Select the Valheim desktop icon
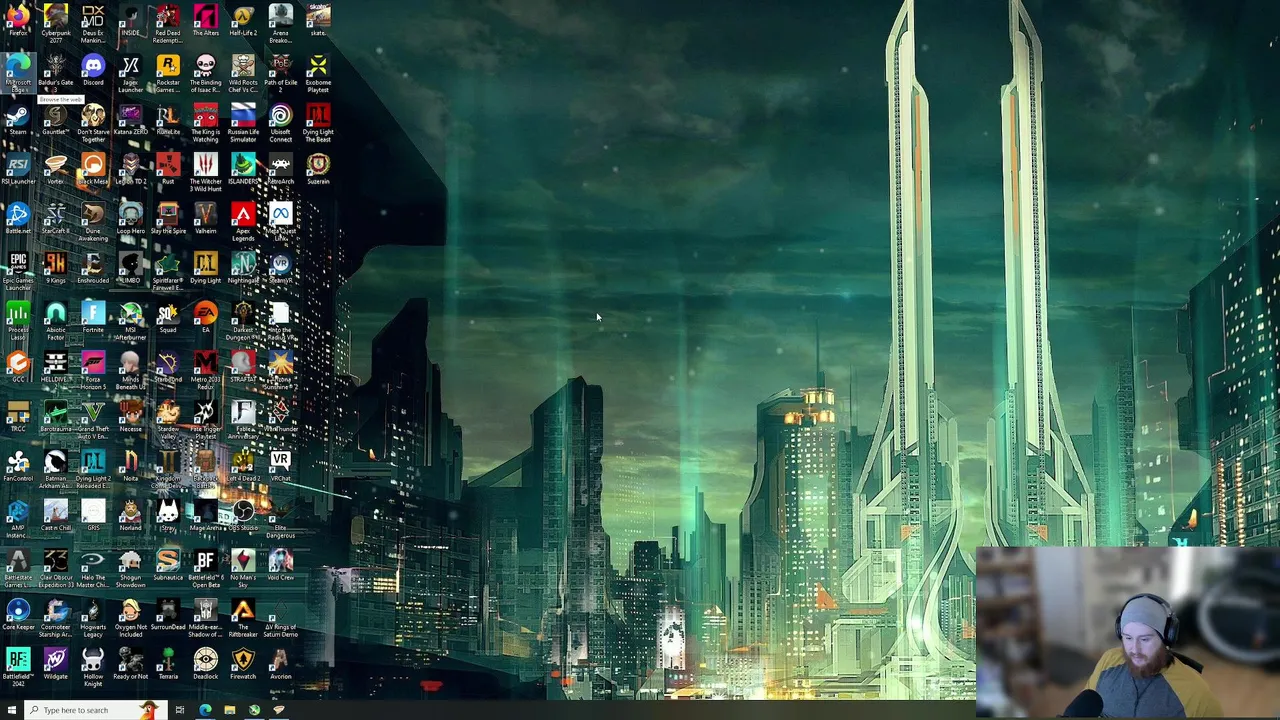The image size is (1280, 720). tap(205, 219)
